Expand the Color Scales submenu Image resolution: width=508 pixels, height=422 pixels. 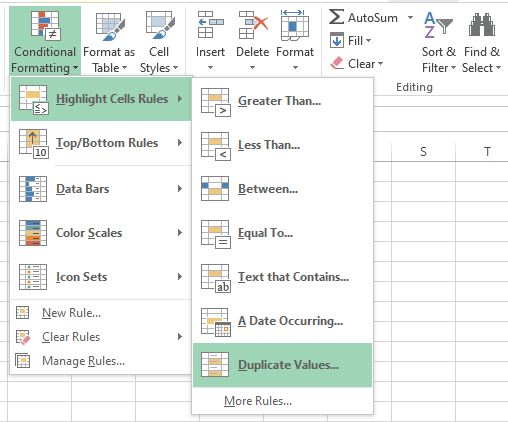(101, 233)
